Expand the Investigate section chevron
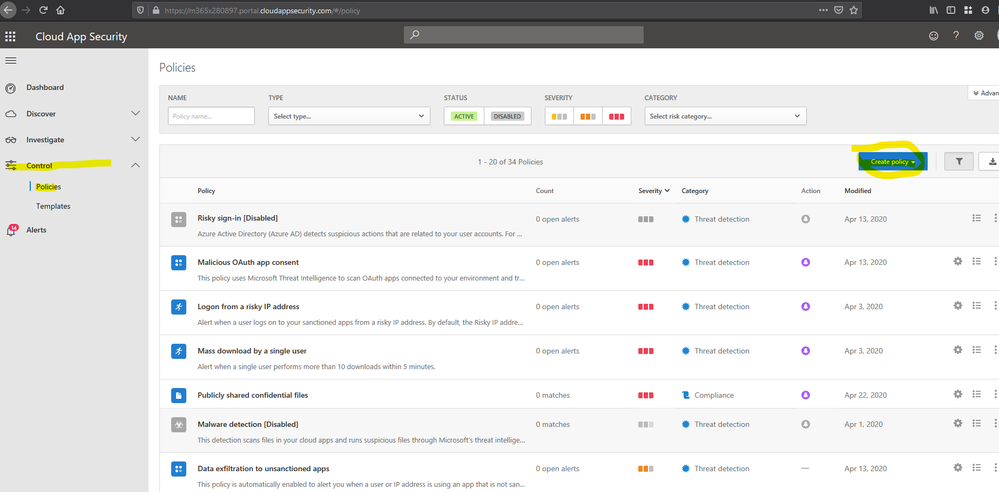Viewport: 999px width, 492px height. pyautogui.click(x=135, y=139)
